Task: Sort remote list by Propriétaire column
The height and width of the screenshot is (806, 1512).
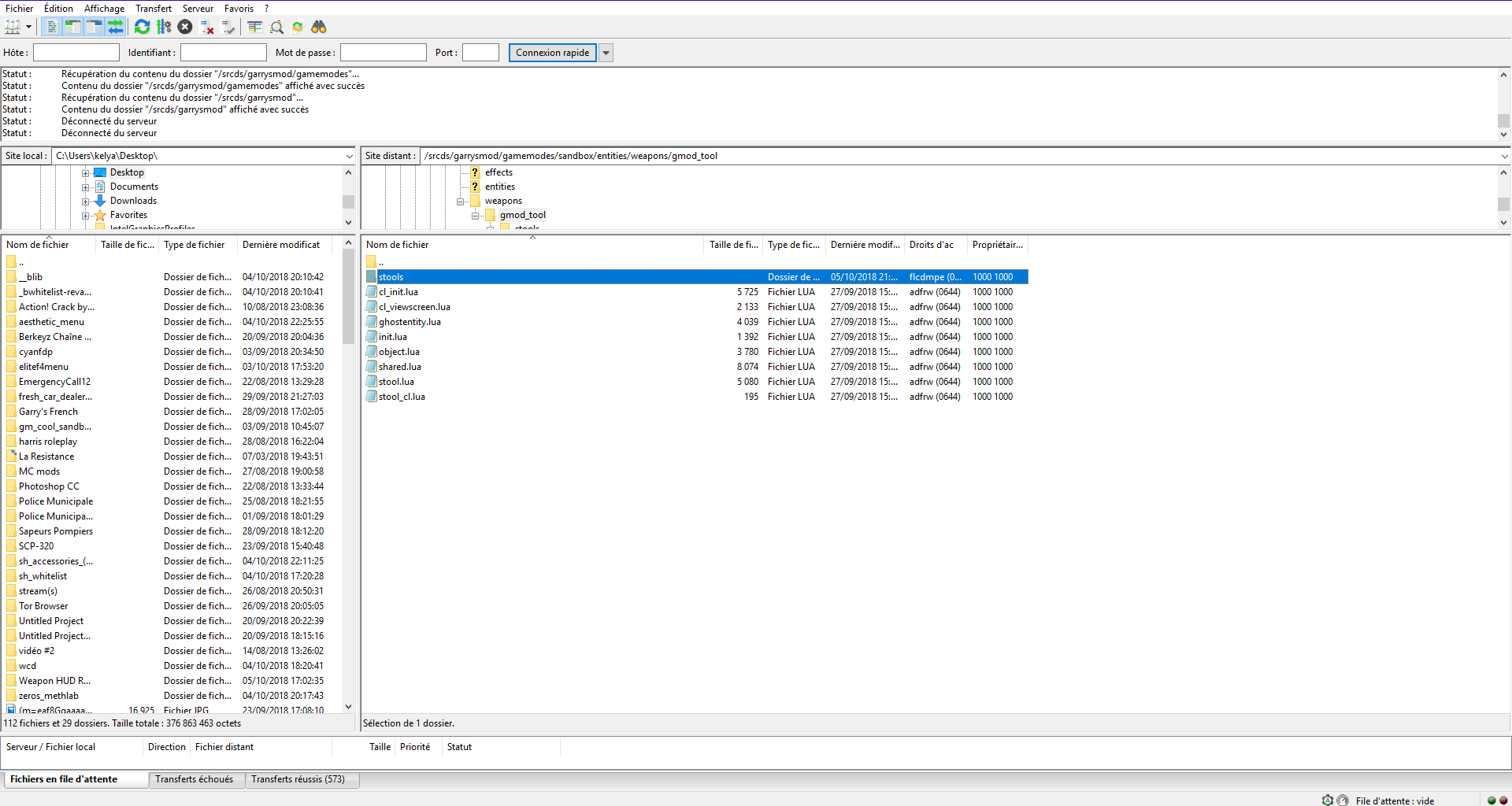Action: click(x=998, y=245)
